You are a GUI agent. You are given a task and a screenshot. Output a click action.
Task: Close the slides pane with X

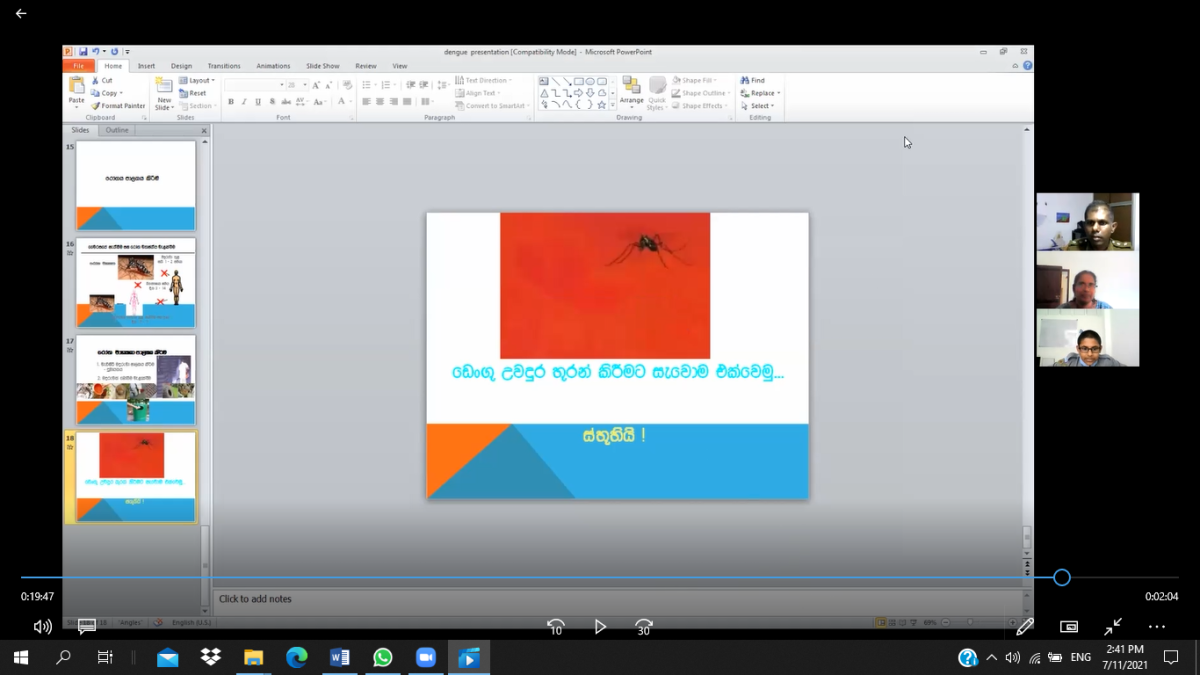point(204,131)
